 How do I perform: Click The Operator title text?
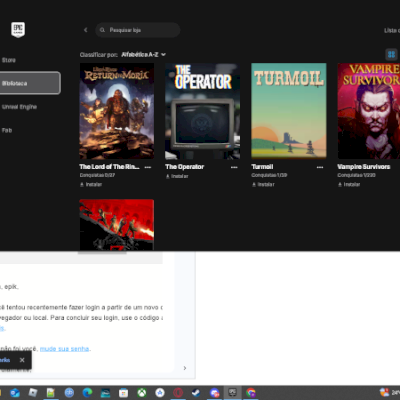click(185, 167)
